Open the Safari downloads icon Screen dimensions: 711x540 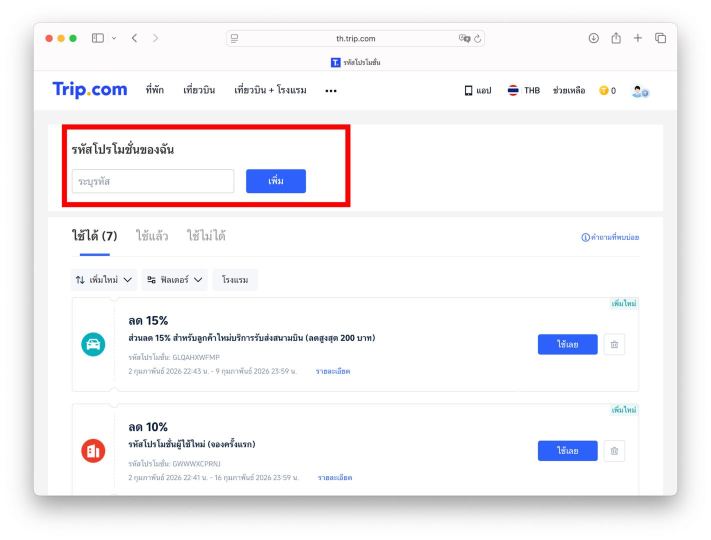(x=594, y=38)
